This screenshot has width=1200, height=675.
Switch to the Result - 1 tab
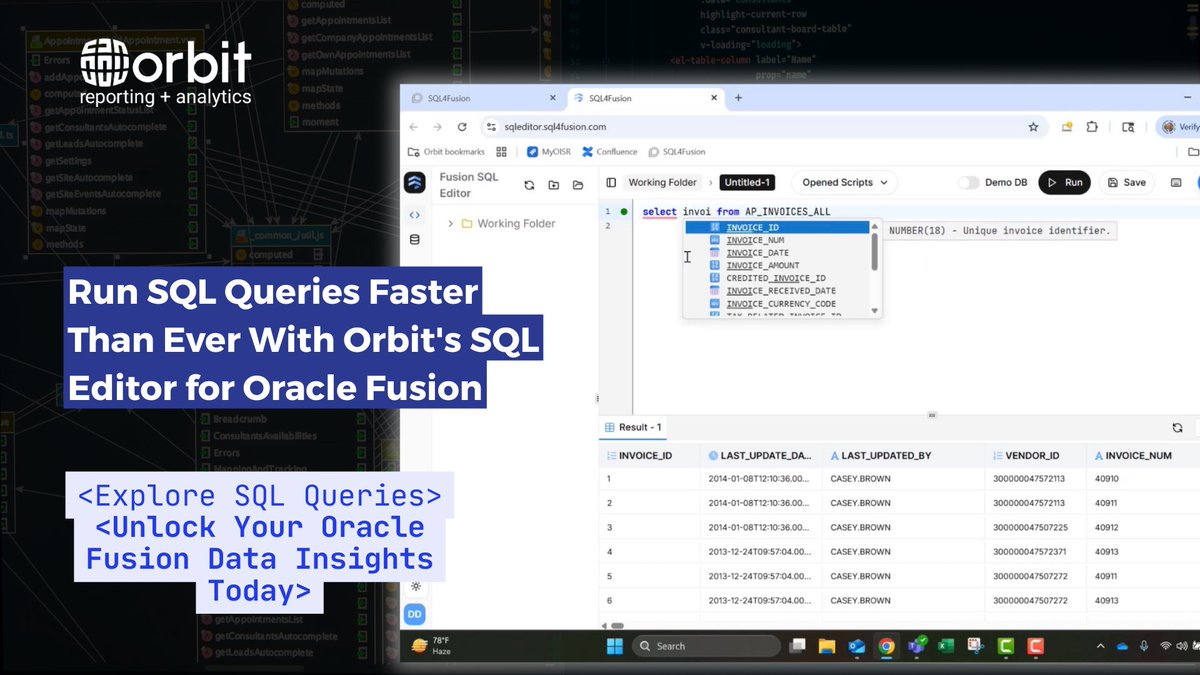tap(633, 427)
